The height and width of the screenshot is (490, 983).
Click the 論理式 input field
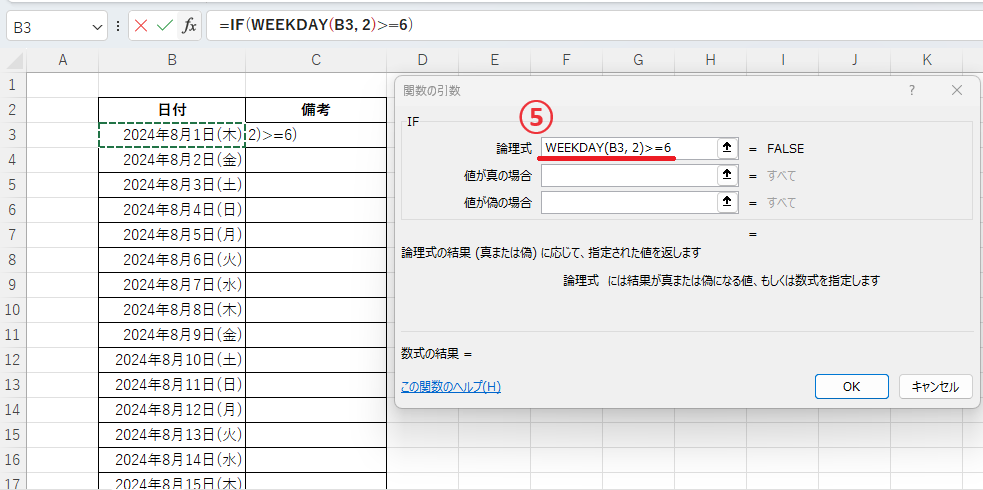point(629,149)
